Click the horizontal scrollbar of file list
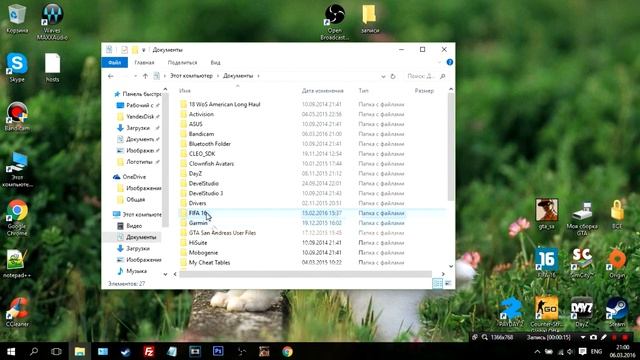Screen dimensions: 640x360 coord(305,274)
